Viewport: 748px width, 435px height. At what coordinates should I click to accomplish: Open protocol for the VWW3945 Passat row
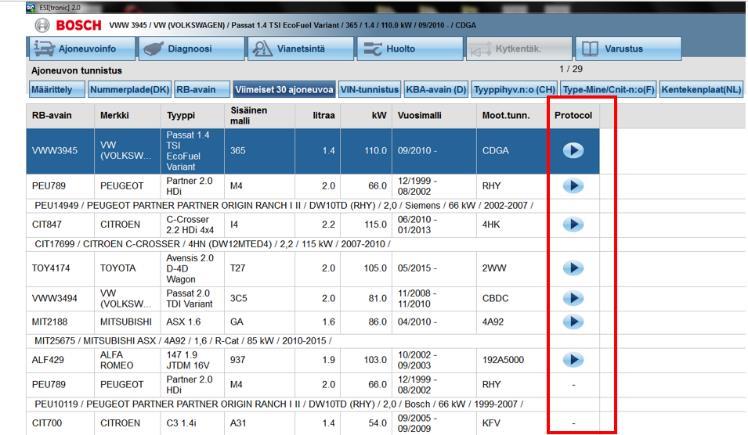573,150
